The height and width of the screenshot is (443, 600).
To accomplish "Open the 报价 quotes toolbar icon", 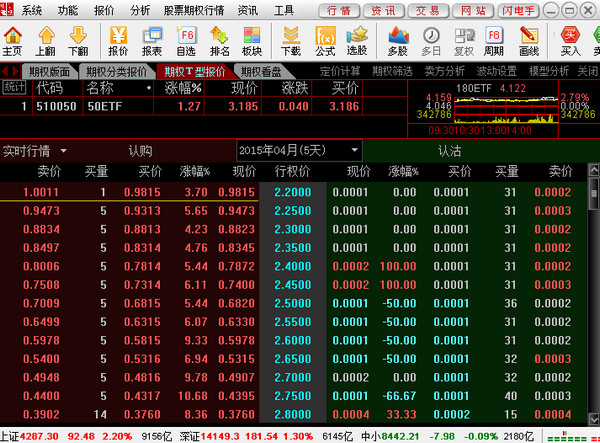I will point(118,40).
